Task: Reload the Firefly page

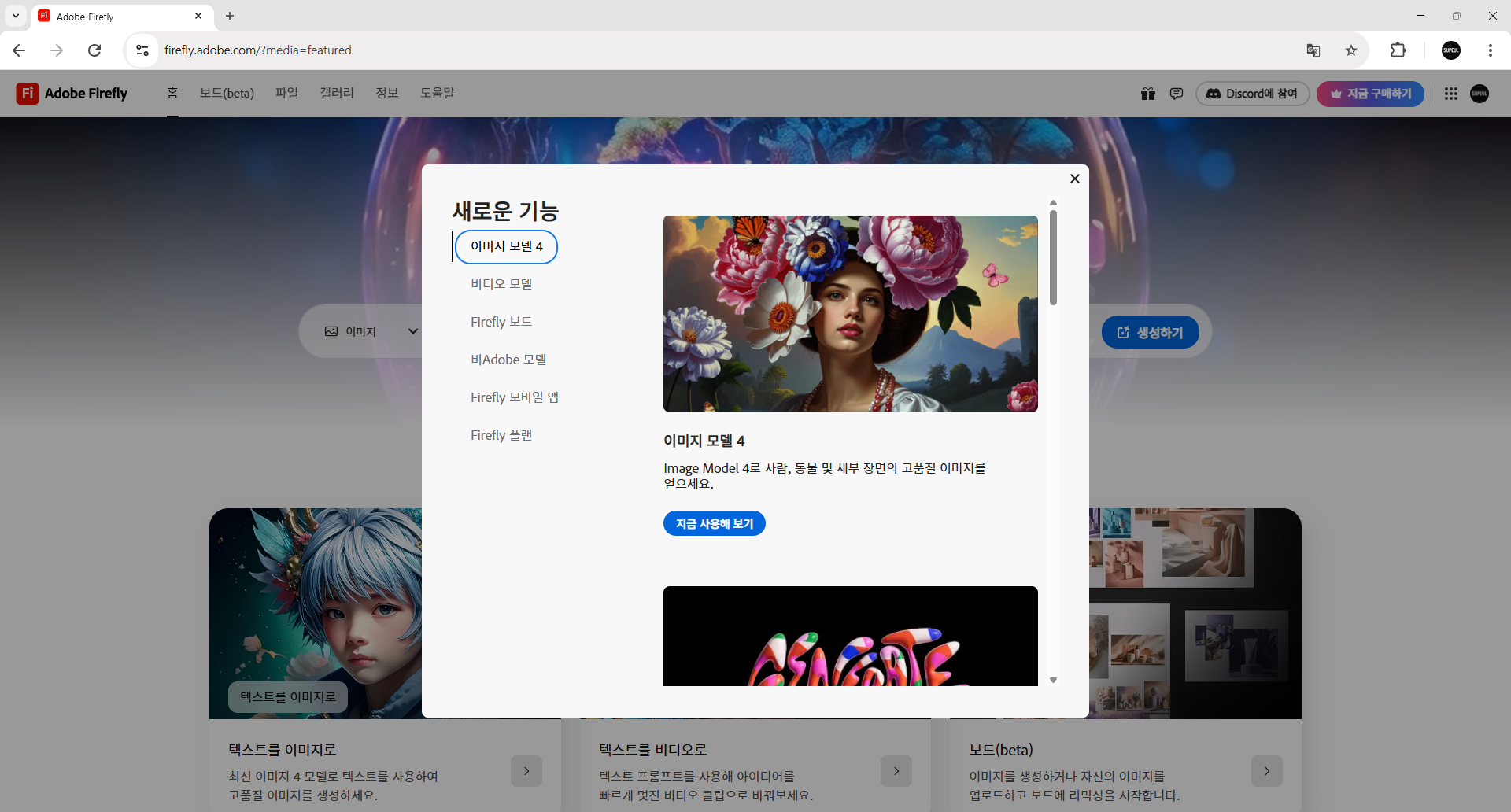Action: pyautogui.click(x=94, y=50)
